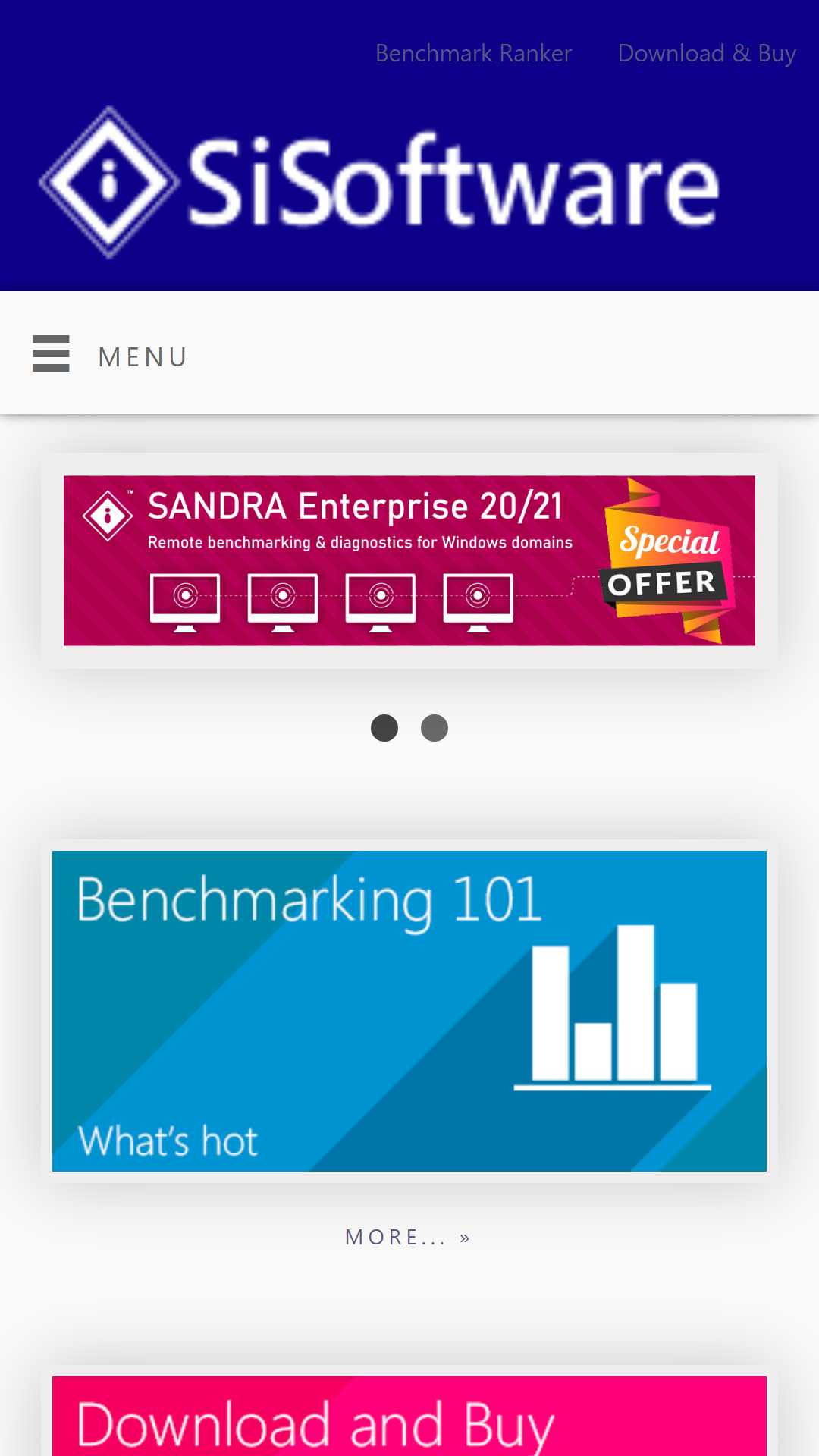Click the last monitor icon in banner
Screen dimensions: 819x1456
coord(478,602)
